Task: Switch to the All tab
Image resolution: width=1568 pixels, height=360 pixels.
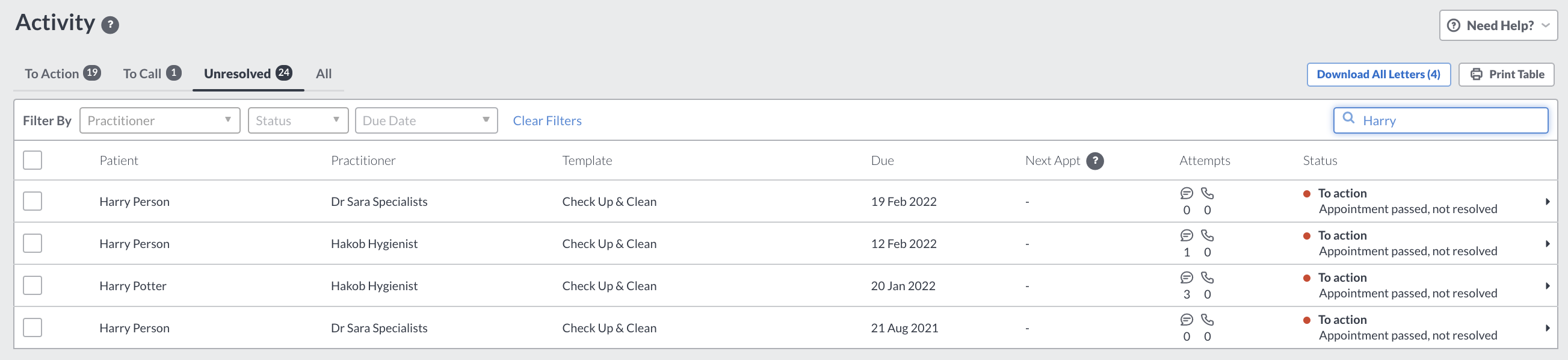Action: 324,73
